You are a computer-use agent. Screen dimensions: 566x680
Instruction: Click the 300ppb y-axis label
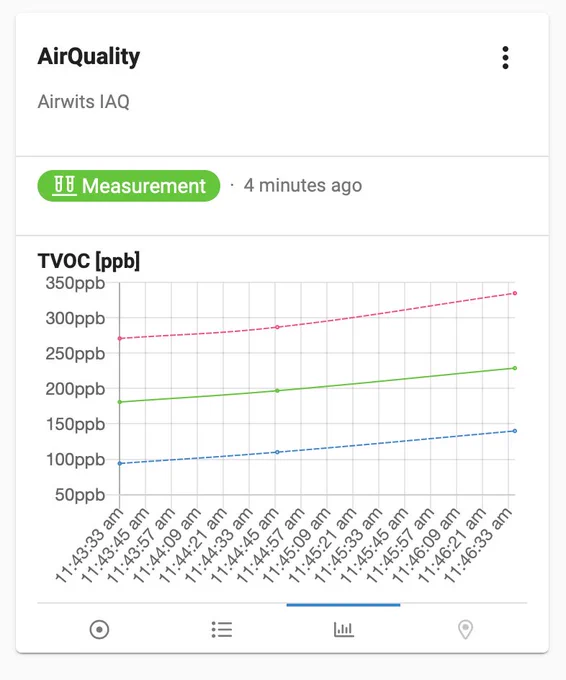pos(75,319)
